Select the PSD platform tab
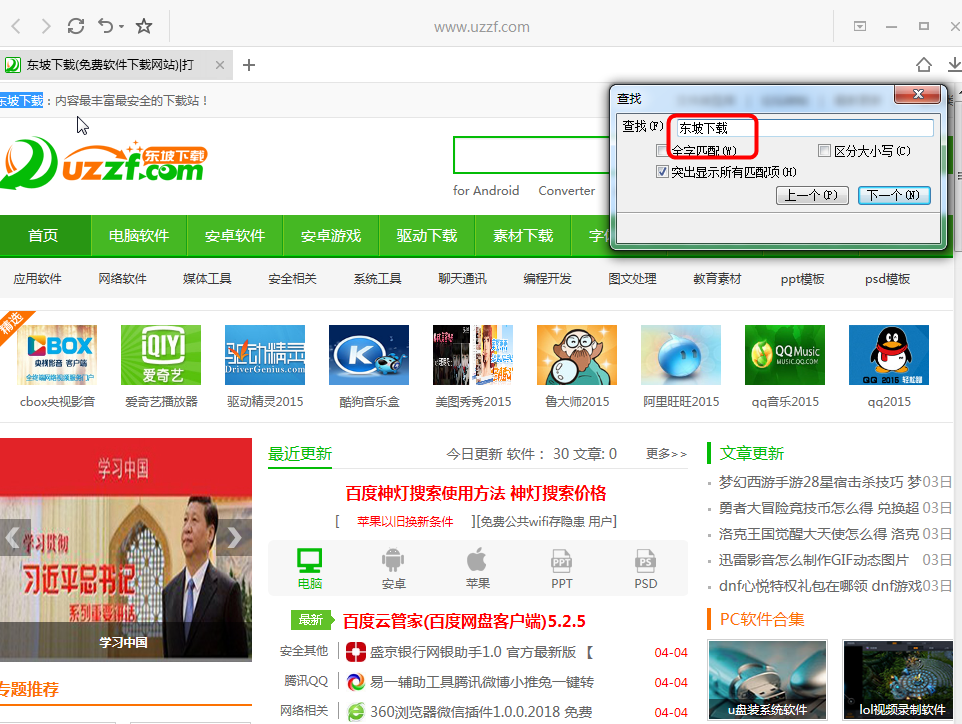962x724 pixels. 645,569
